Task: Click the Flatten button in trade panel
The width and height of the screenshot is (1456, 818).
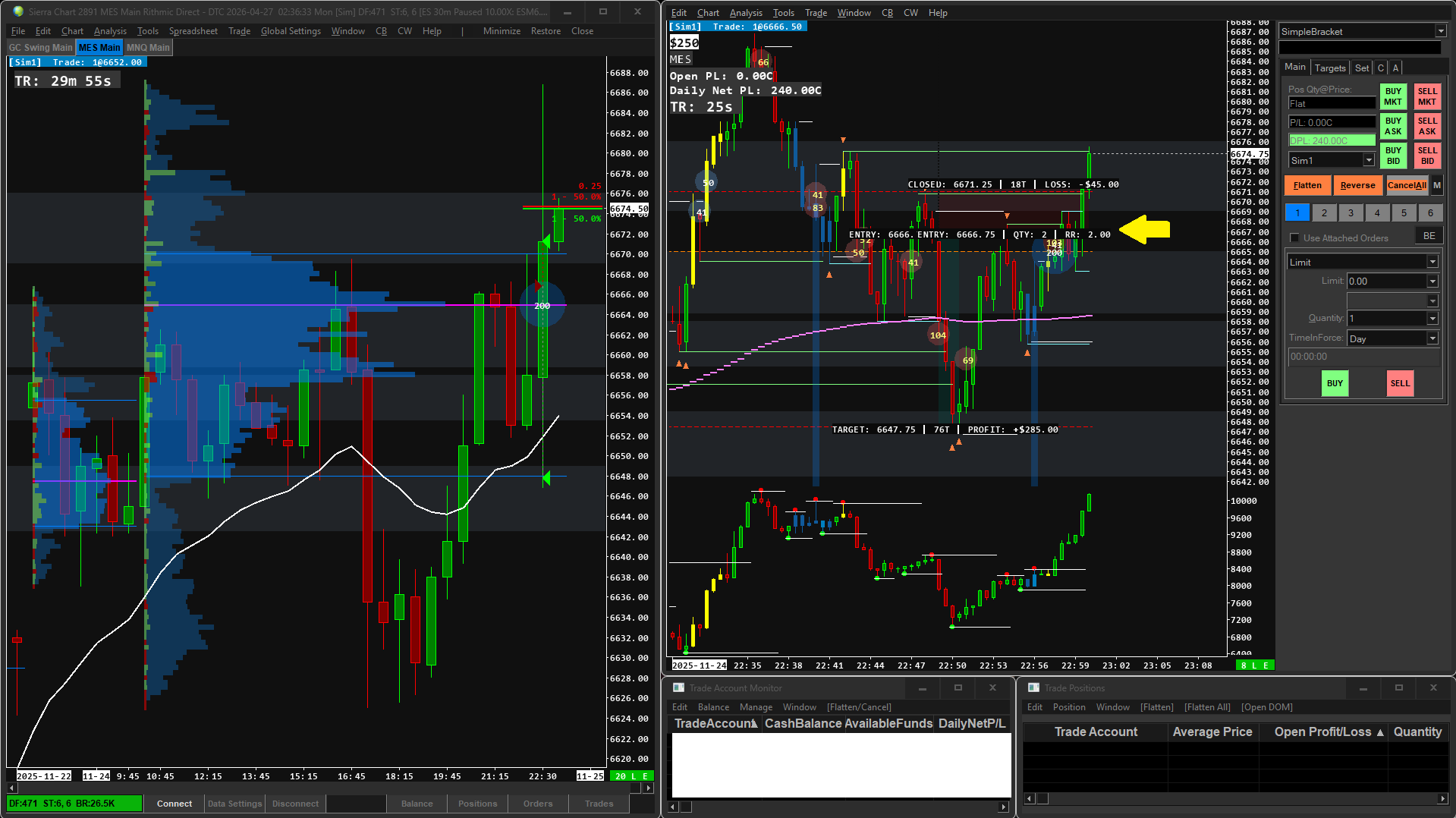Action: click(1307, 185)
